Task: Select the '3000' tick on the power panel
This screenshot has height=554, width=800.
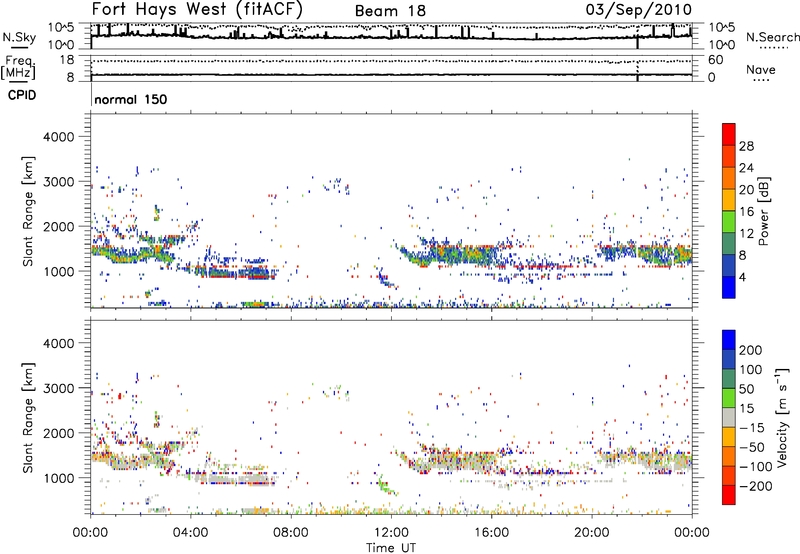Action: pyautogui.click(x=58, y=182)
